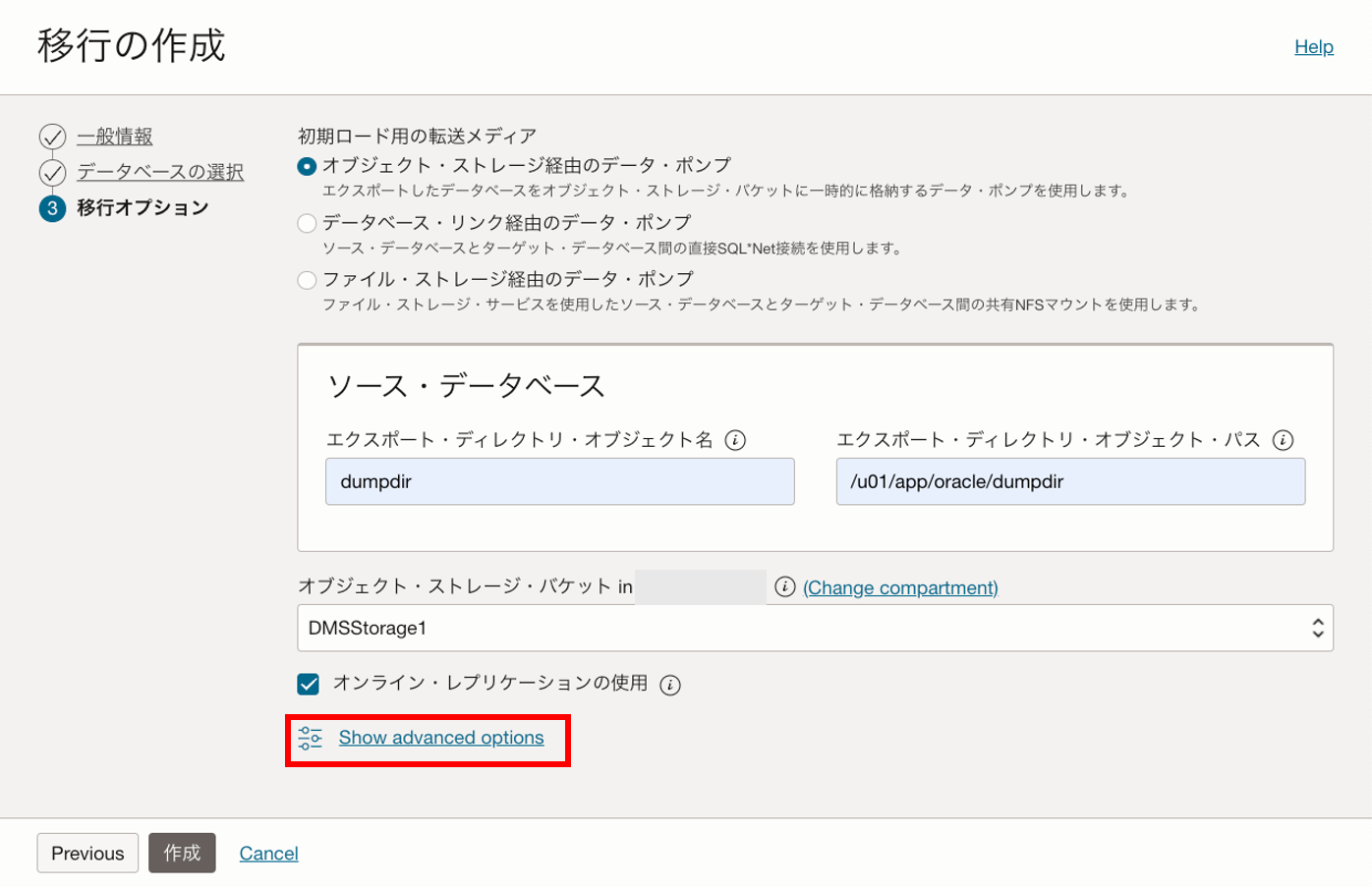Go to the データベースの選択 step
The height and width of the screenshot is (888, 1372).
click(x=159, y=172)
